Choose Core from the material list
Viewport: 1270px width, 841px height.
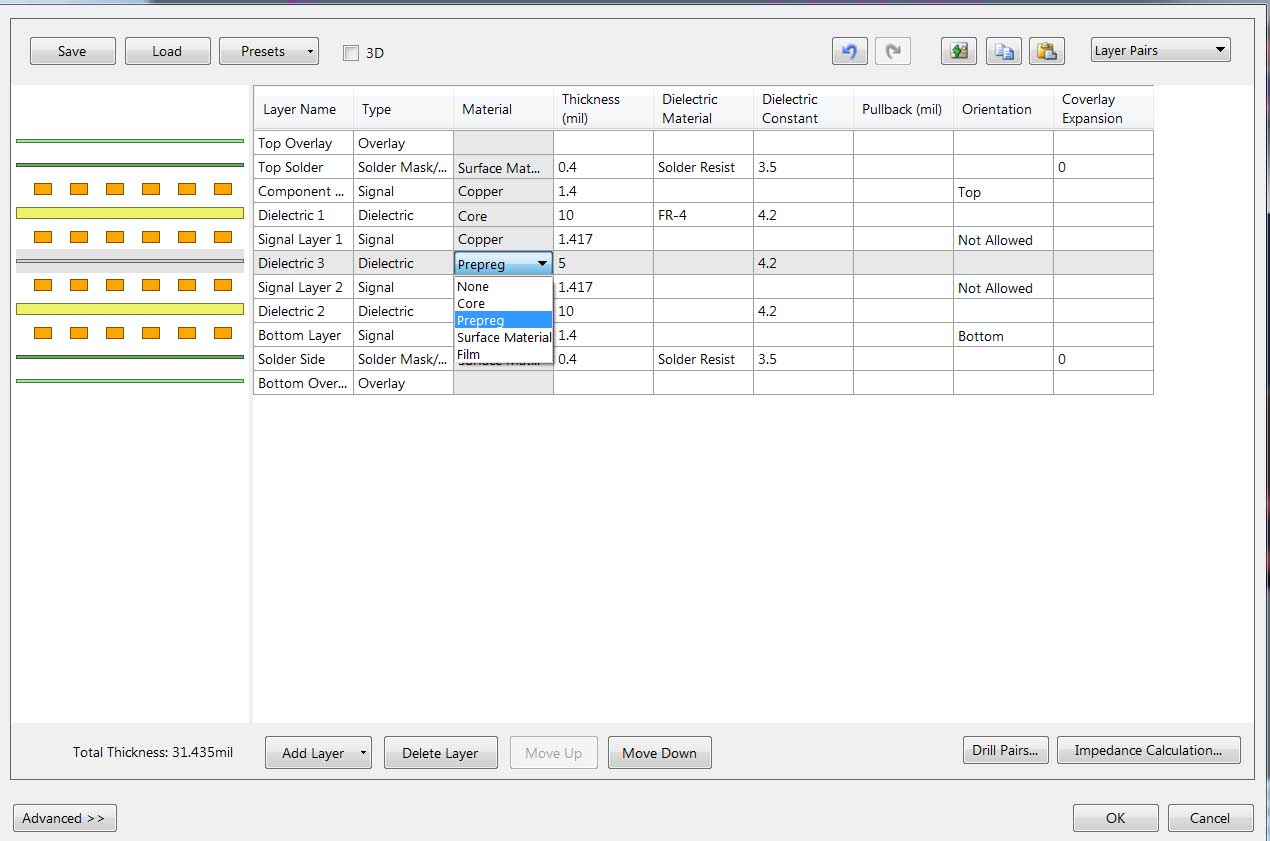point(471,303)
